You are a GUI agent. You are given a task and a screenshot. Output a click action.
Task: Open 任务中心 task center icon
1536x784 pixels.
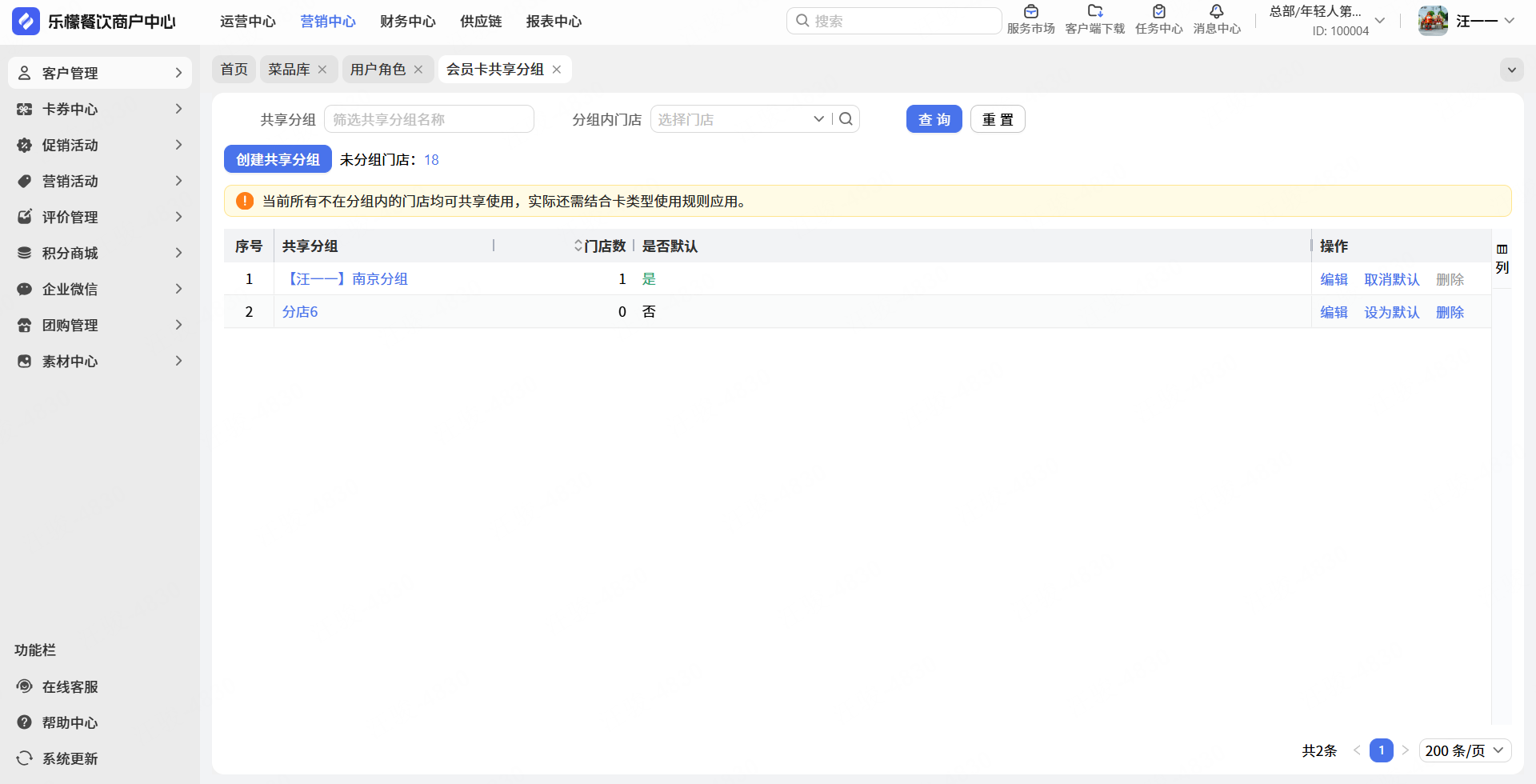click(1159, 11)
